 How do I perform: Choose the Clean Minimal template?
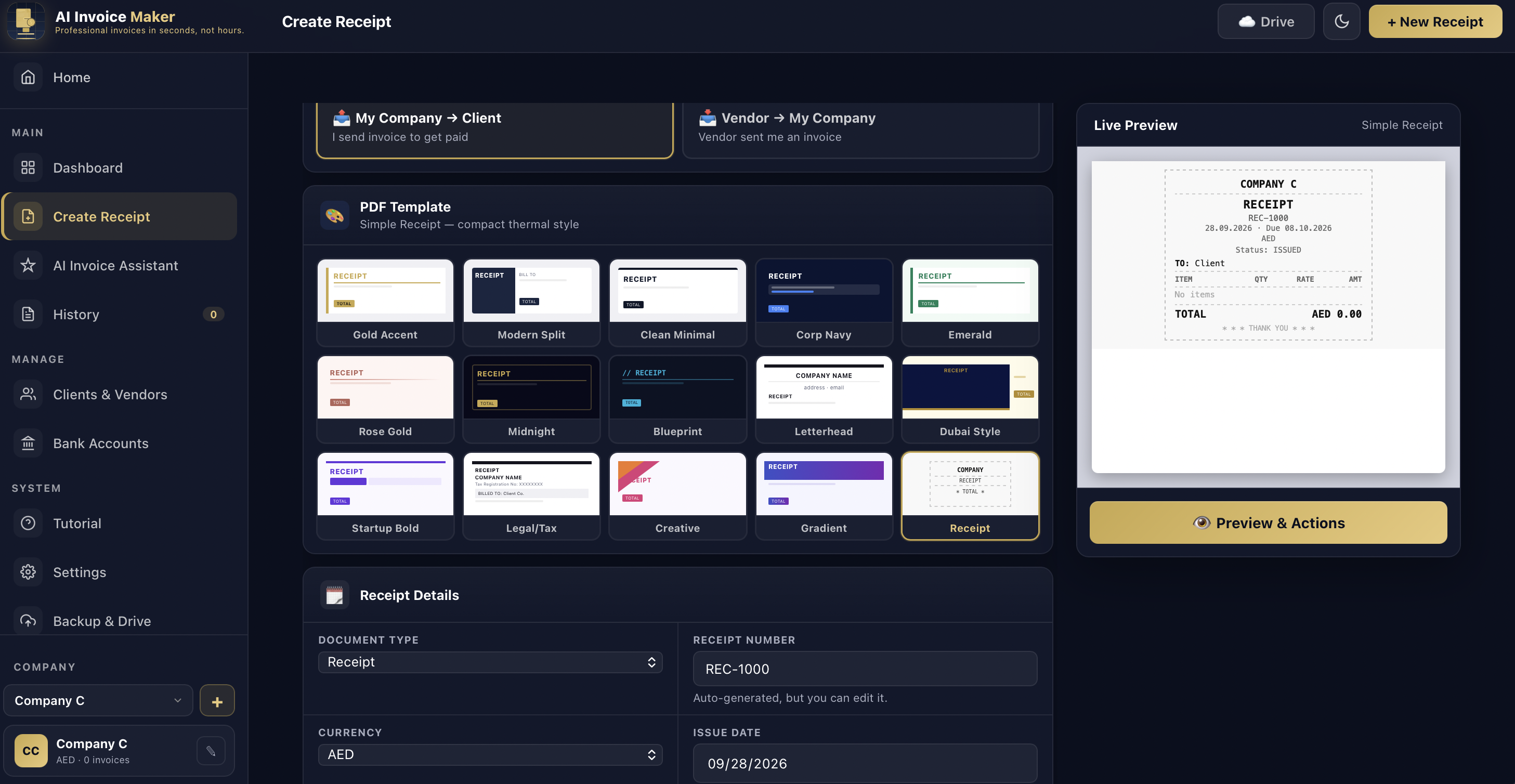677,302
